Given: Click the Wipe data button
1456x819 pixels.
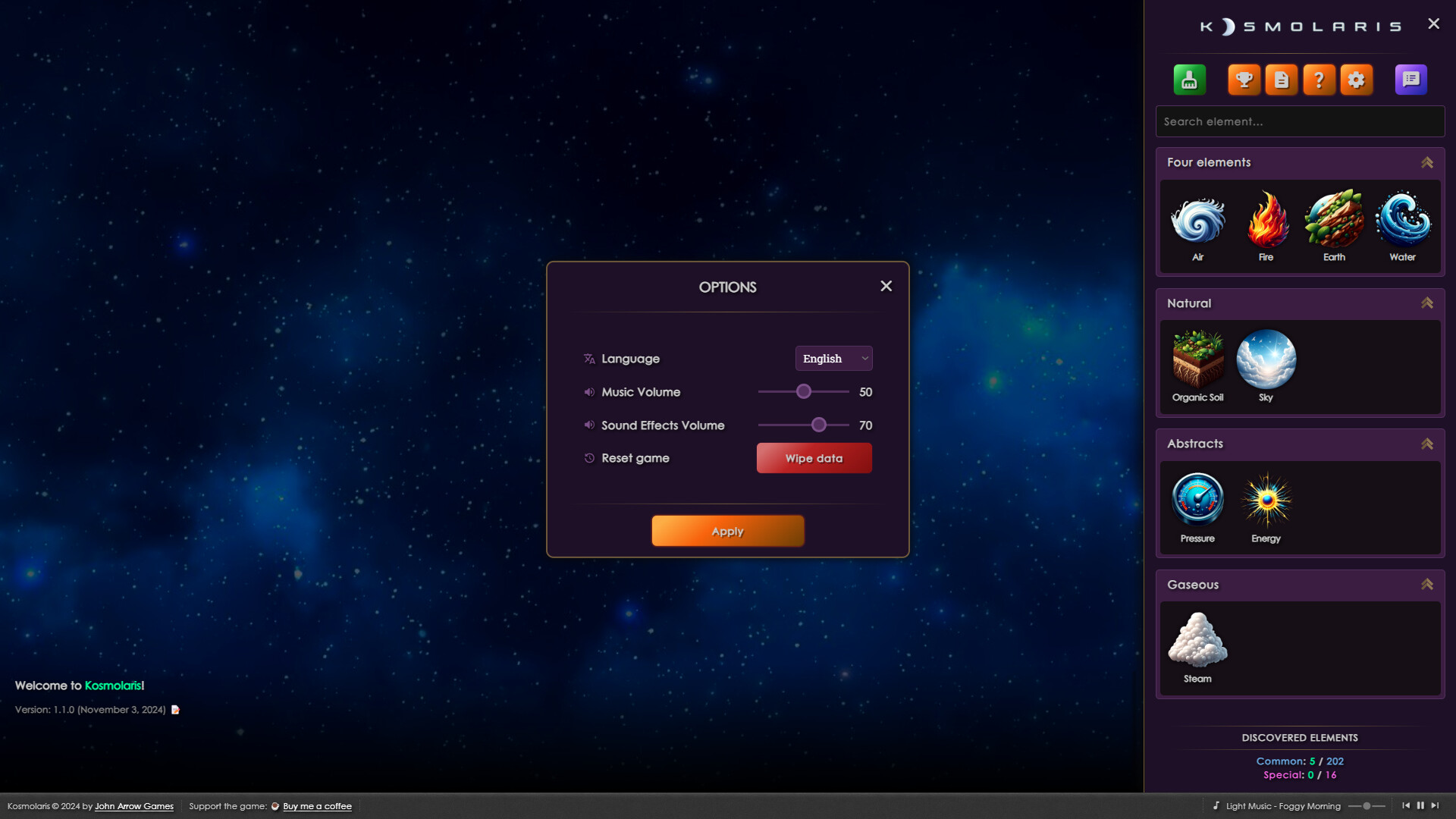Looking at the screenshot, I should click(813, 458).
